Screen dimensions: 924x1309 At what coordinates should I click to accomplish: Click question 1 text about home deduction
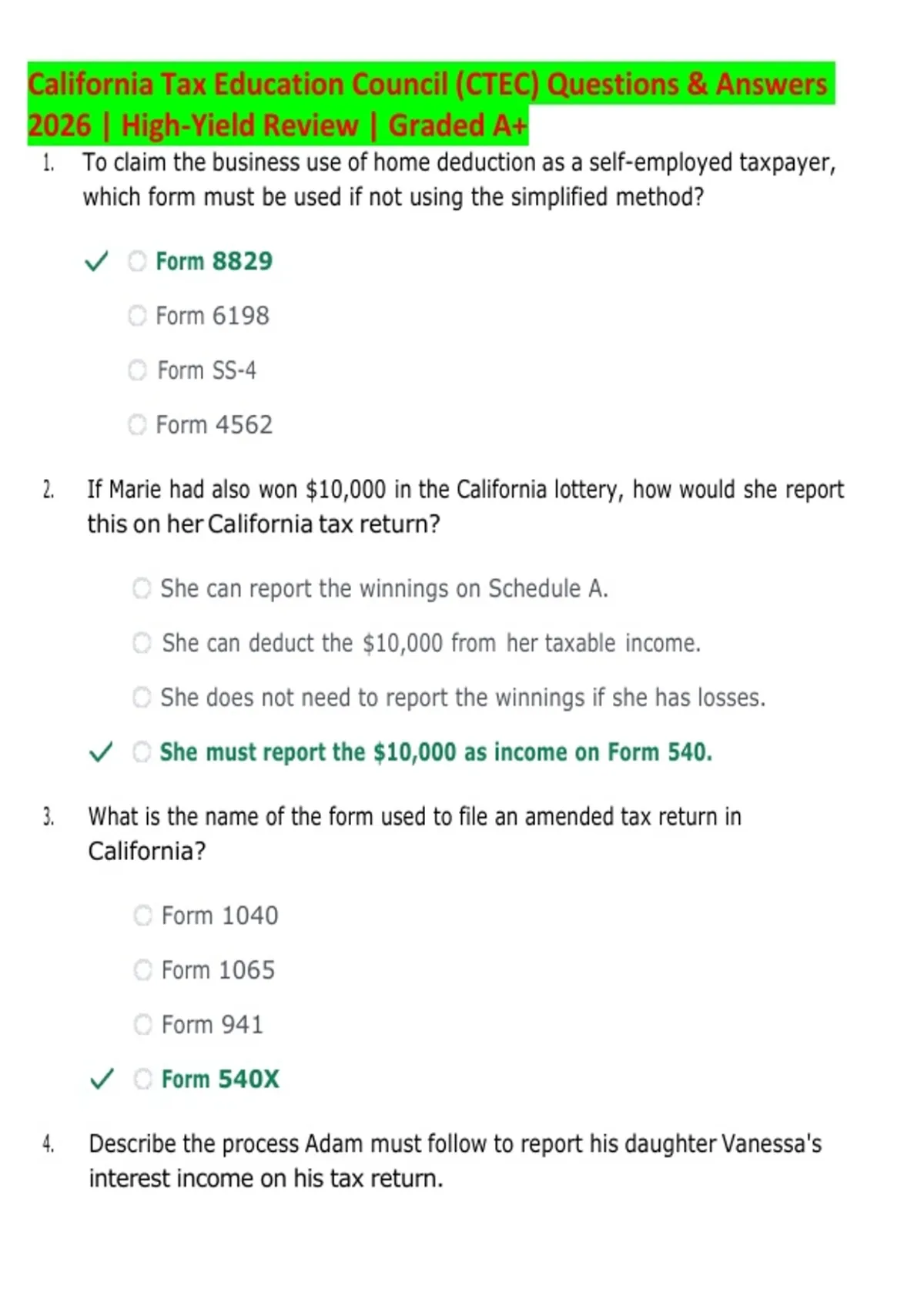pos(459,179)
